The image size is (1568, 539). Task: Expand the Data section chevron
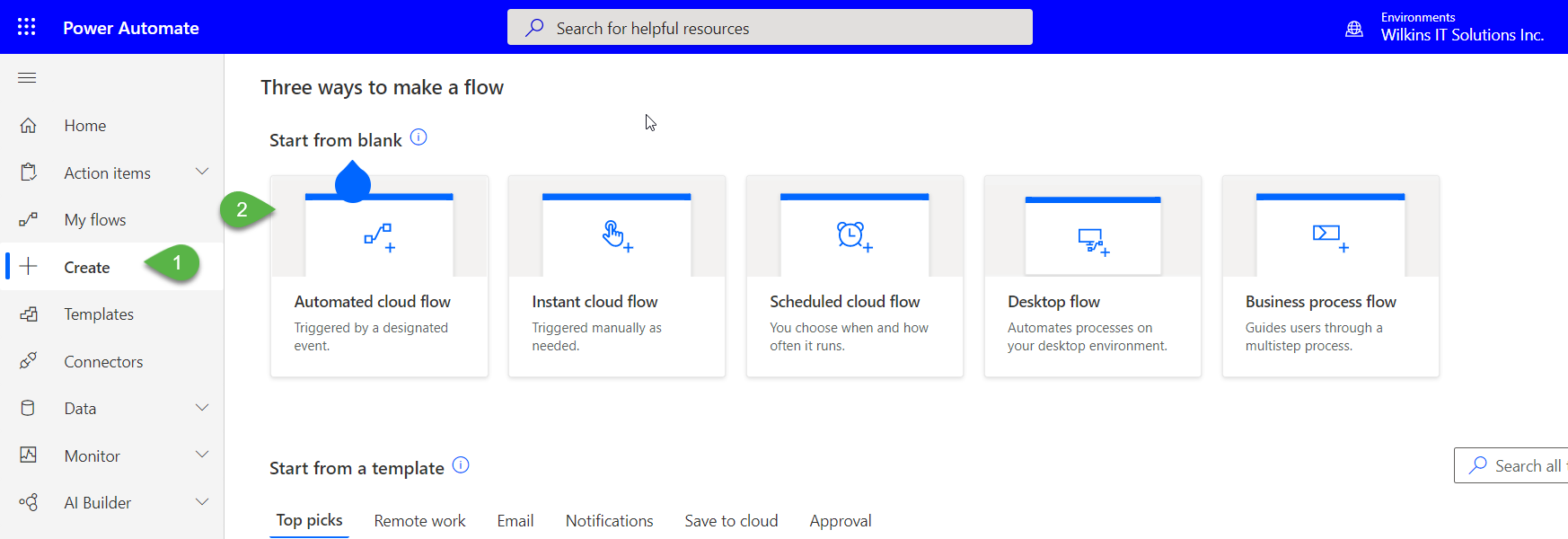(x=202, y=408)
